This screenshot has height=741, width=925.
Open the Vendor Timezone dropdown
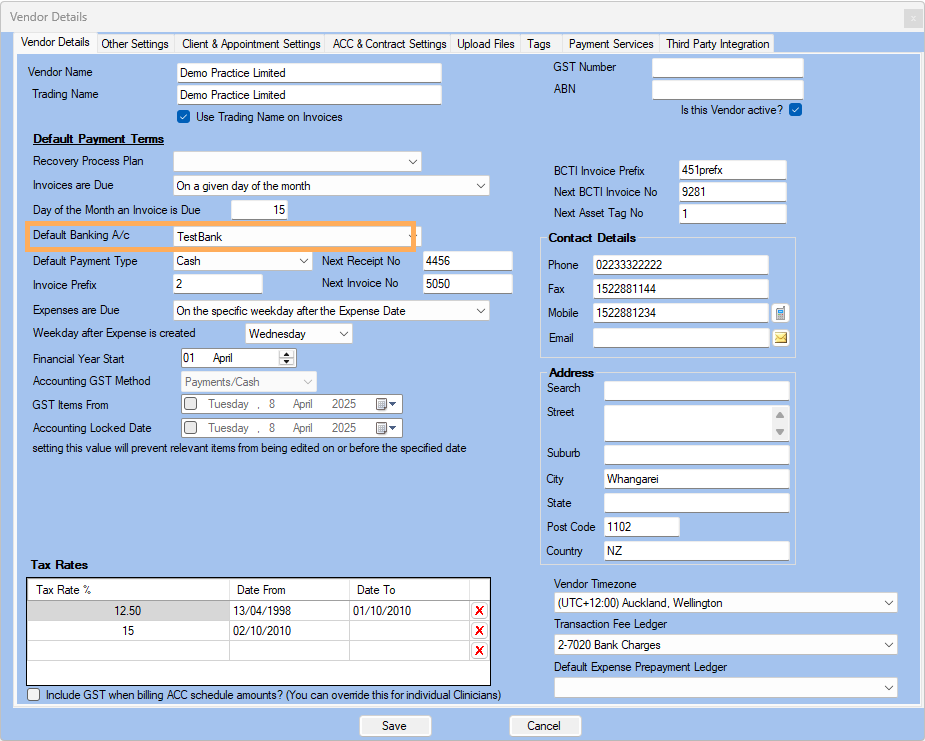(x=888, y=603)
